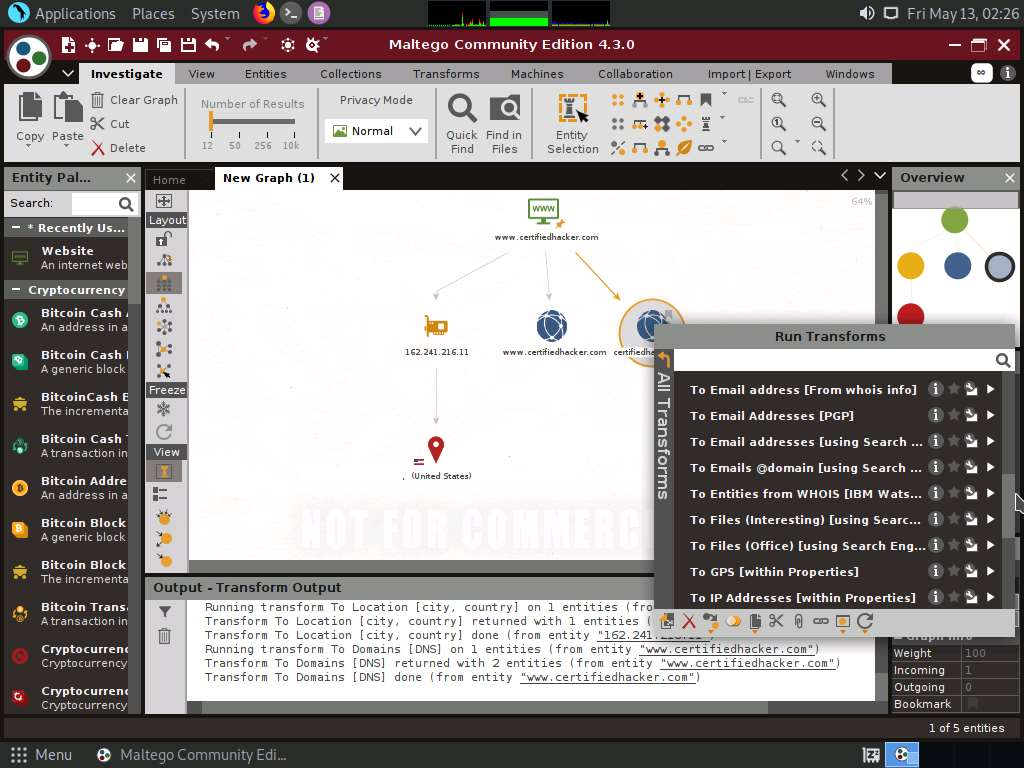Clear the Transform Output with trash icon
The height and width of the screenshot is (768, 1024).
click(165, 635)
